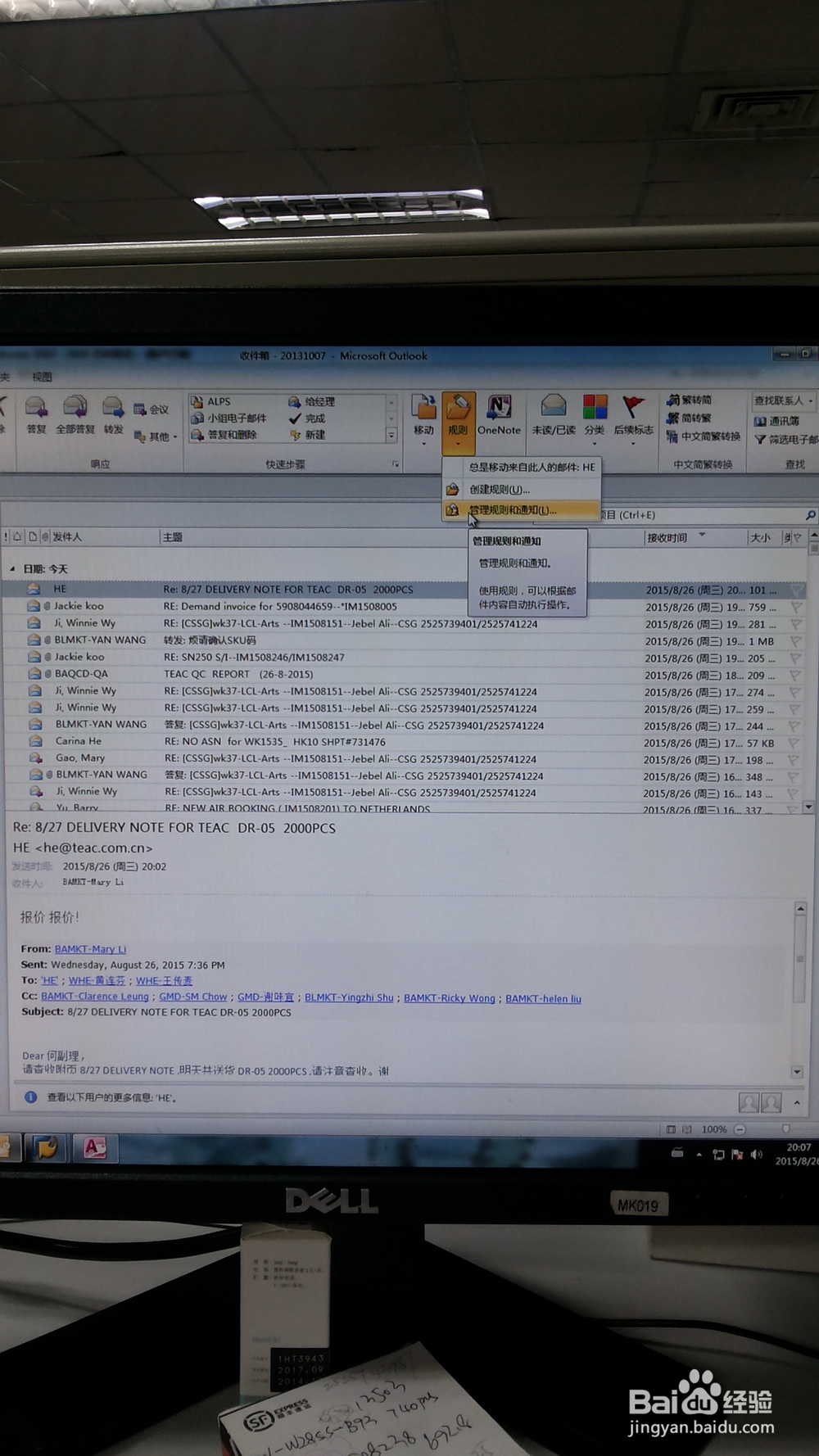Click the 查找联系人 search field
819x1456 pixels.
[x=783, y=400]
